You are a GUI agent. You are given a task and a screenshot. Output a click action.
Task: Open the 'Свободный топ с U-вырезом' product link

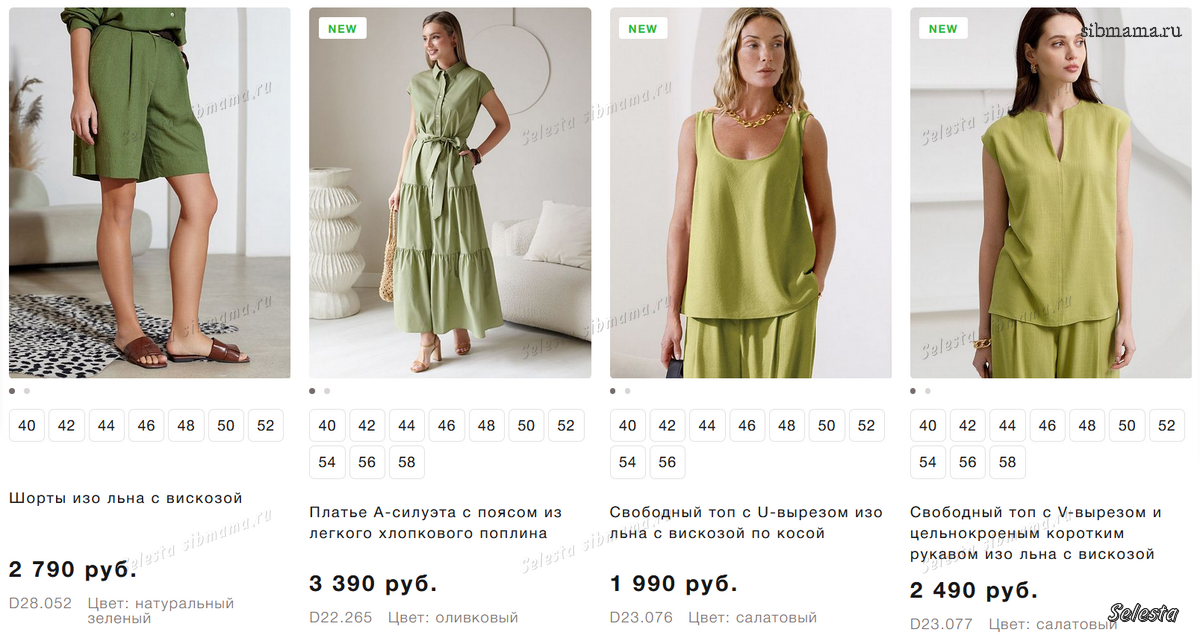coord(746,523)
